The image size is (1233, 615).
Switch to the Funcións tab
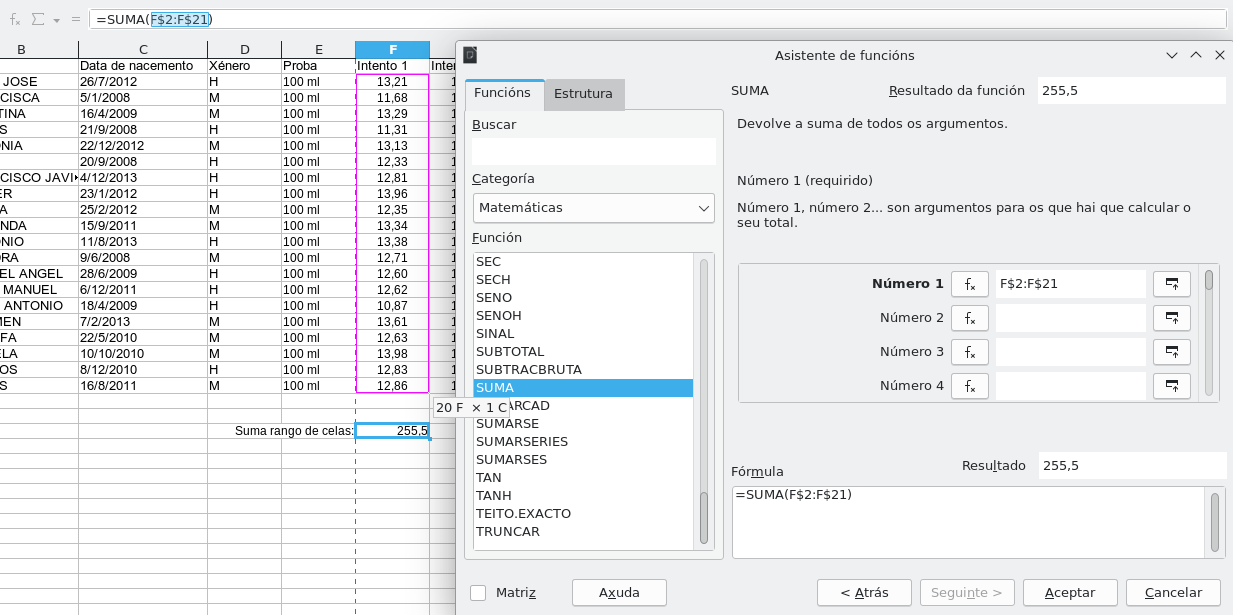(502, 93)
